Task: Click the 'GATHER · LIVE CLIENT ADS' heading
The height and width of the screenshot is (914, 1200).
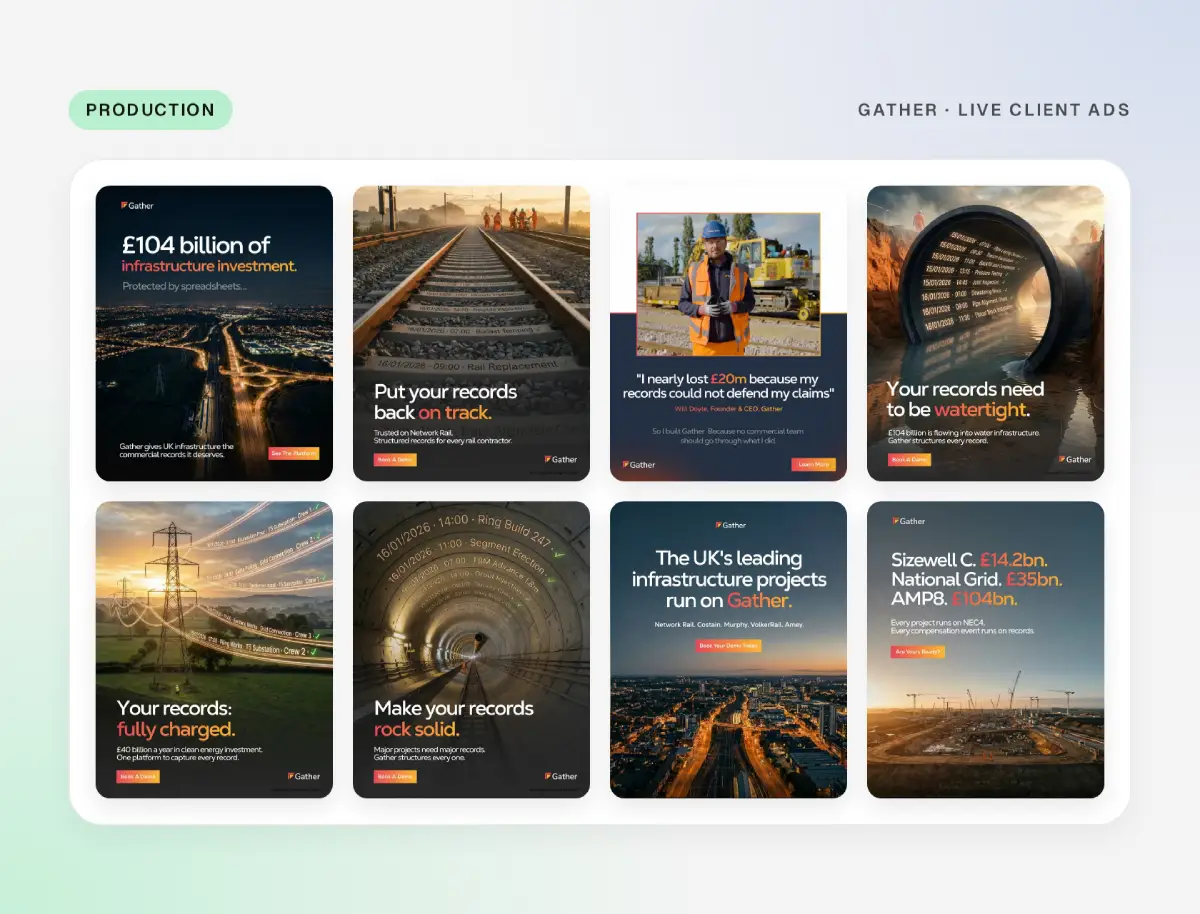Action: tap(993, 110)
